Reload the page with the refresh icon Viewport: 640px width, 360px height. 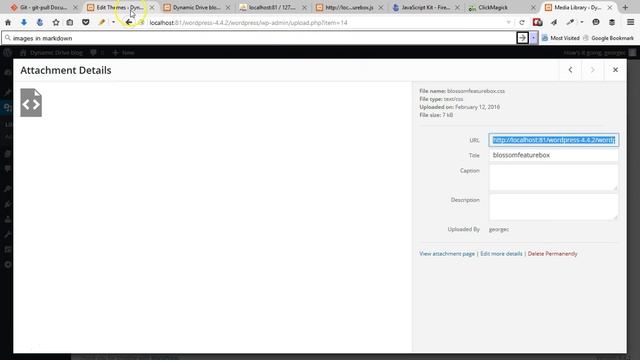coord(522,22)
